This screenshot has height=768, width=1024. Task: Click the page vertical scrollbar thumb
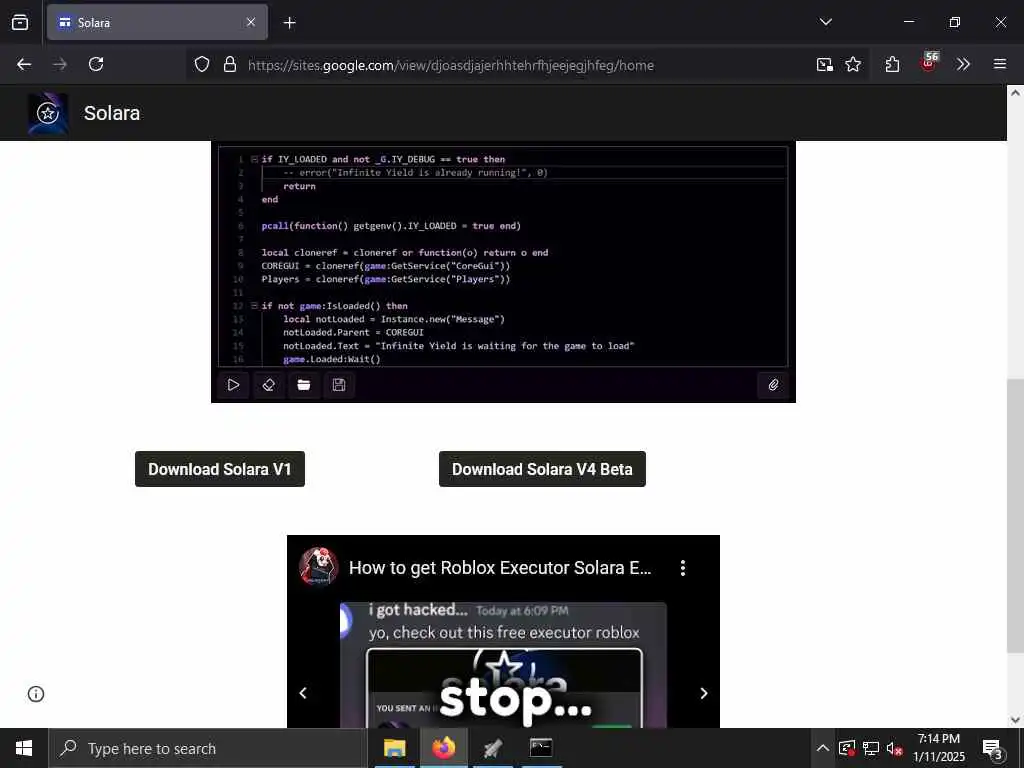1015,515
